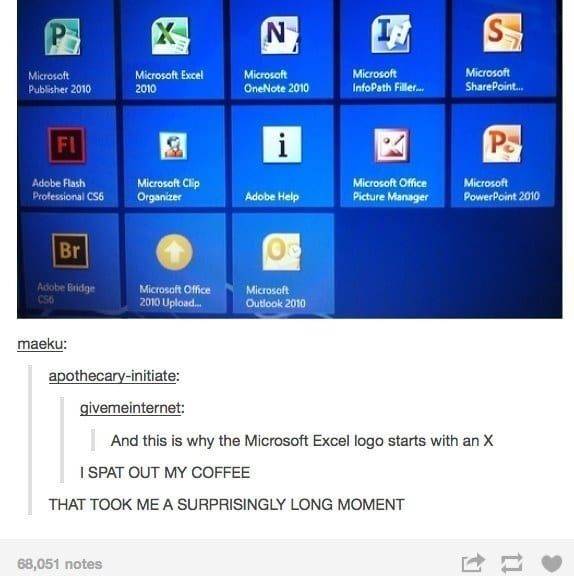The image size is (574, 576).
Task: Click the share arrow icon
Action: tap(473, 563)
